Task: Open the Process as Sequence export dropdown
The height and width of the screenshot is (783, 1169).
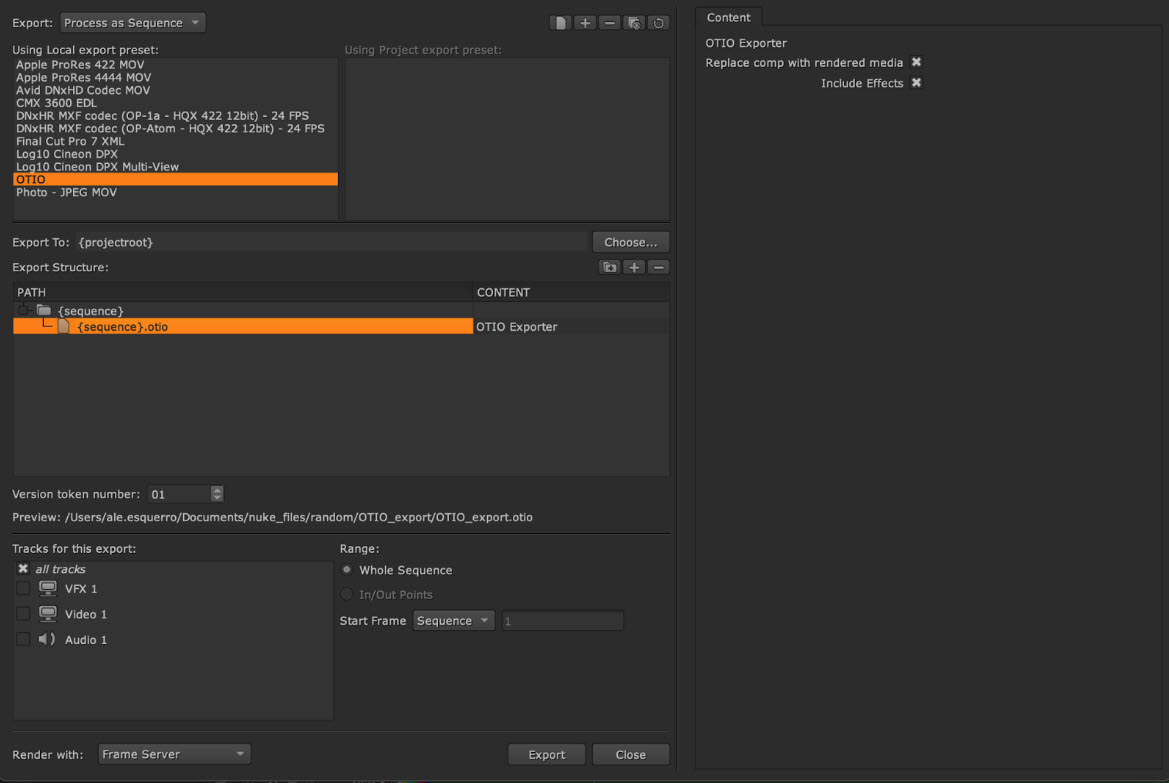Action: pos(132,22)
